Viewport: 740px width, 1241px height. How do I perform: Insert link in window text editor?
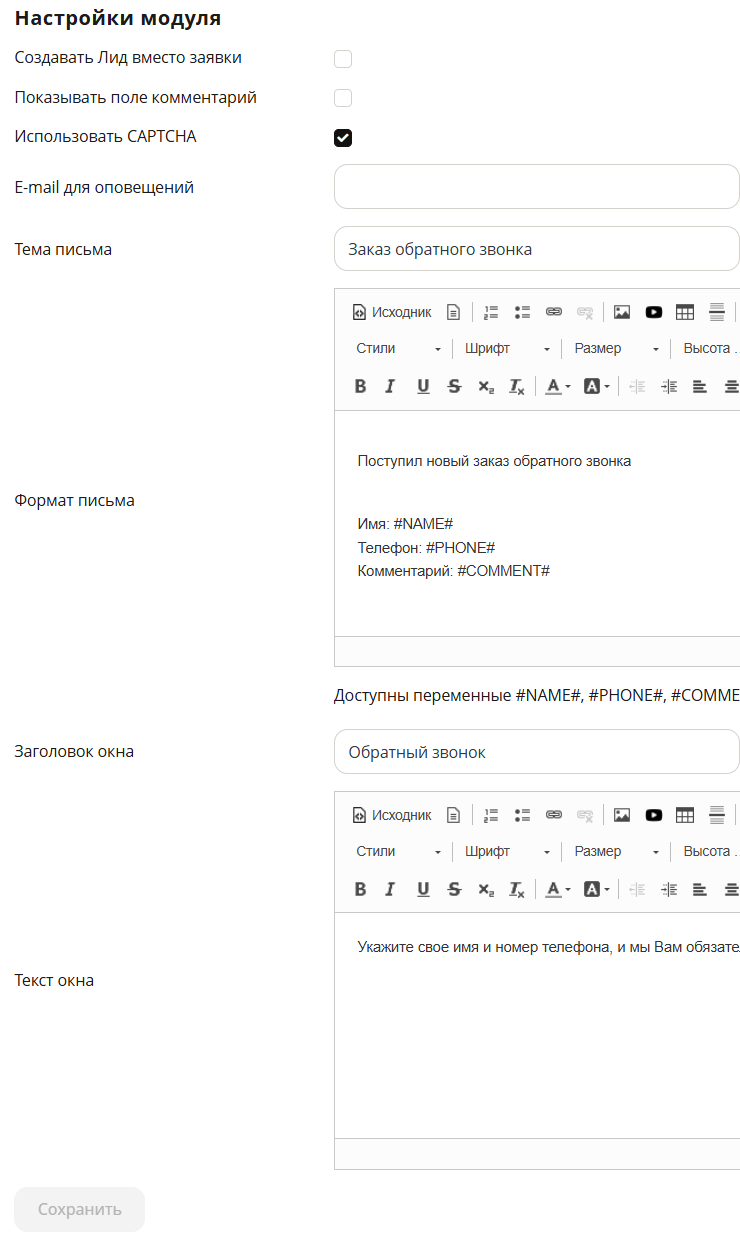tap(554, 815)
